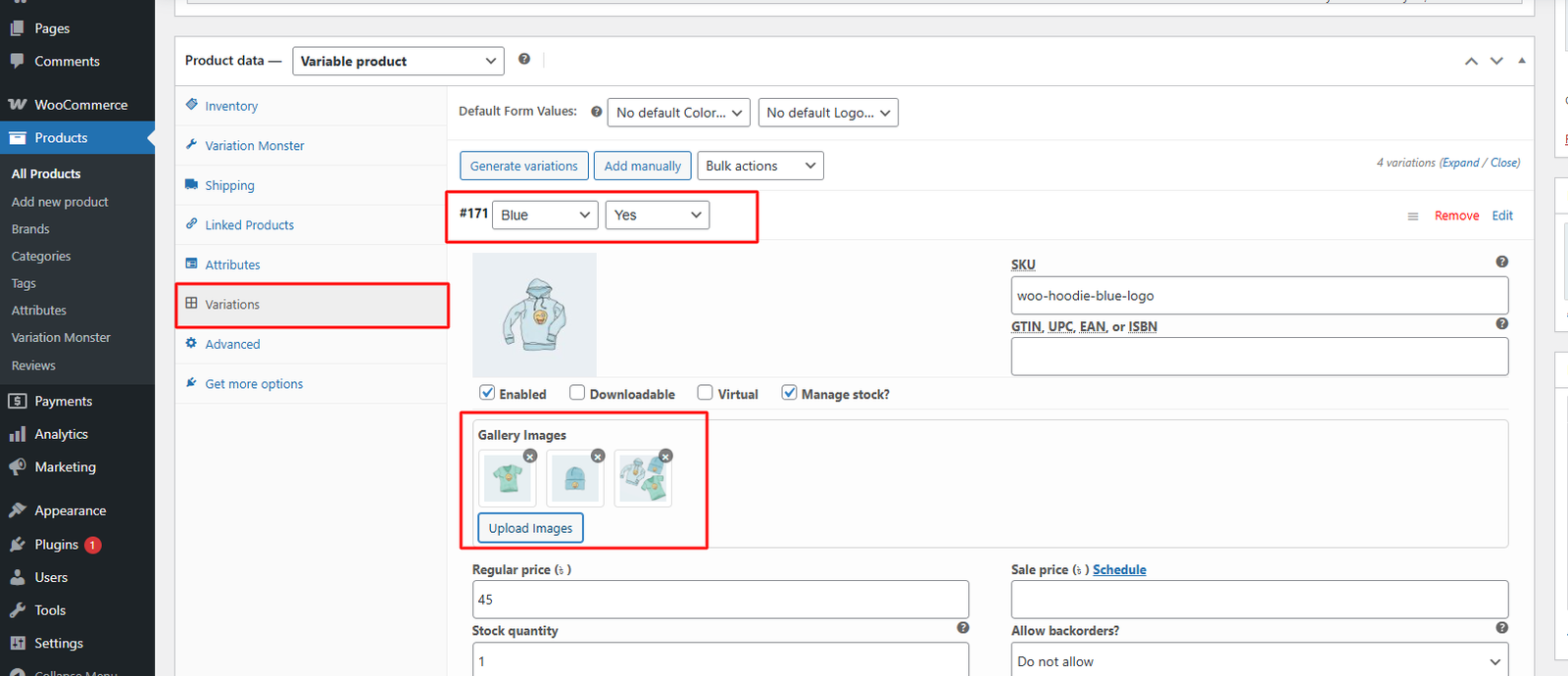Click the blue hoodie variation image

(534, 314)
